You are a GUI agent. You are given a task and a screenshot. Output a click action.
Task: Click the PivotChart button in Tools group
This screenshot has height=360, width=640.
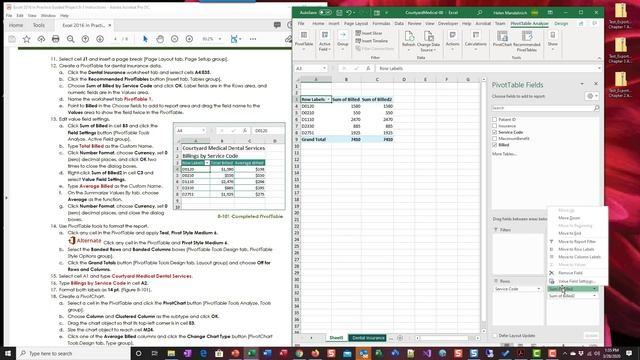point(502,40)
